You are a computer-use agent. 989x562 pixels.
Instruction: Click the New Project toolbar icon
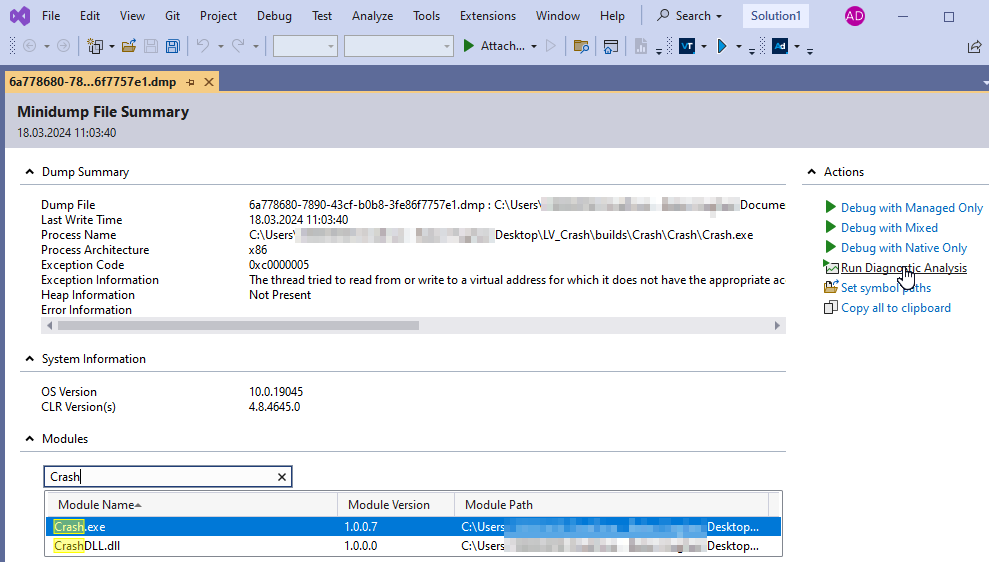(95, 46)
